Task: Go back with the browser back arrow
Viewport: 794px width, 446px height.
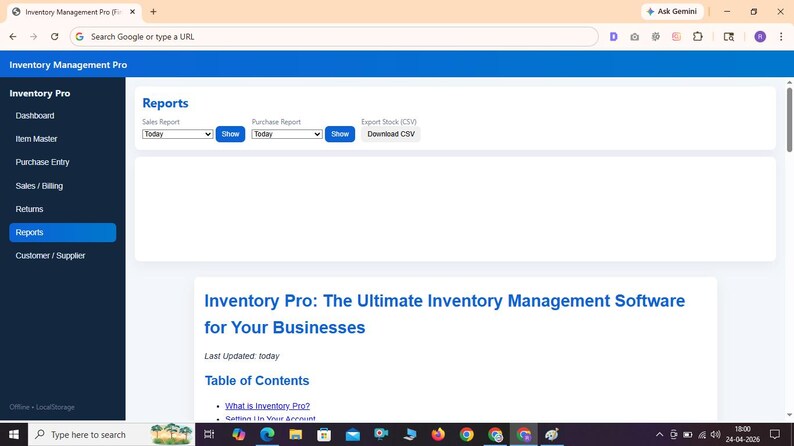Action: click(x=13, y=36)
